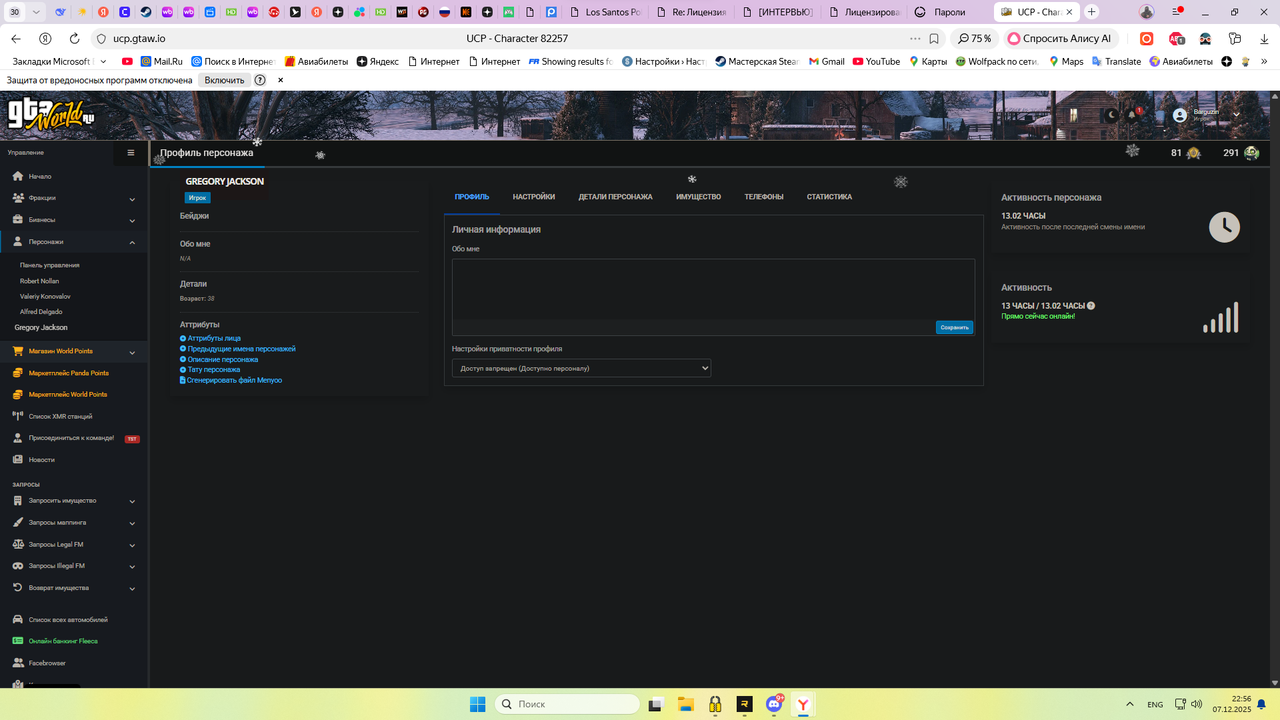The height and width of the screenshot is (720, 1280).
Task: Reload the page with the refresh icon
Action: 74,38
